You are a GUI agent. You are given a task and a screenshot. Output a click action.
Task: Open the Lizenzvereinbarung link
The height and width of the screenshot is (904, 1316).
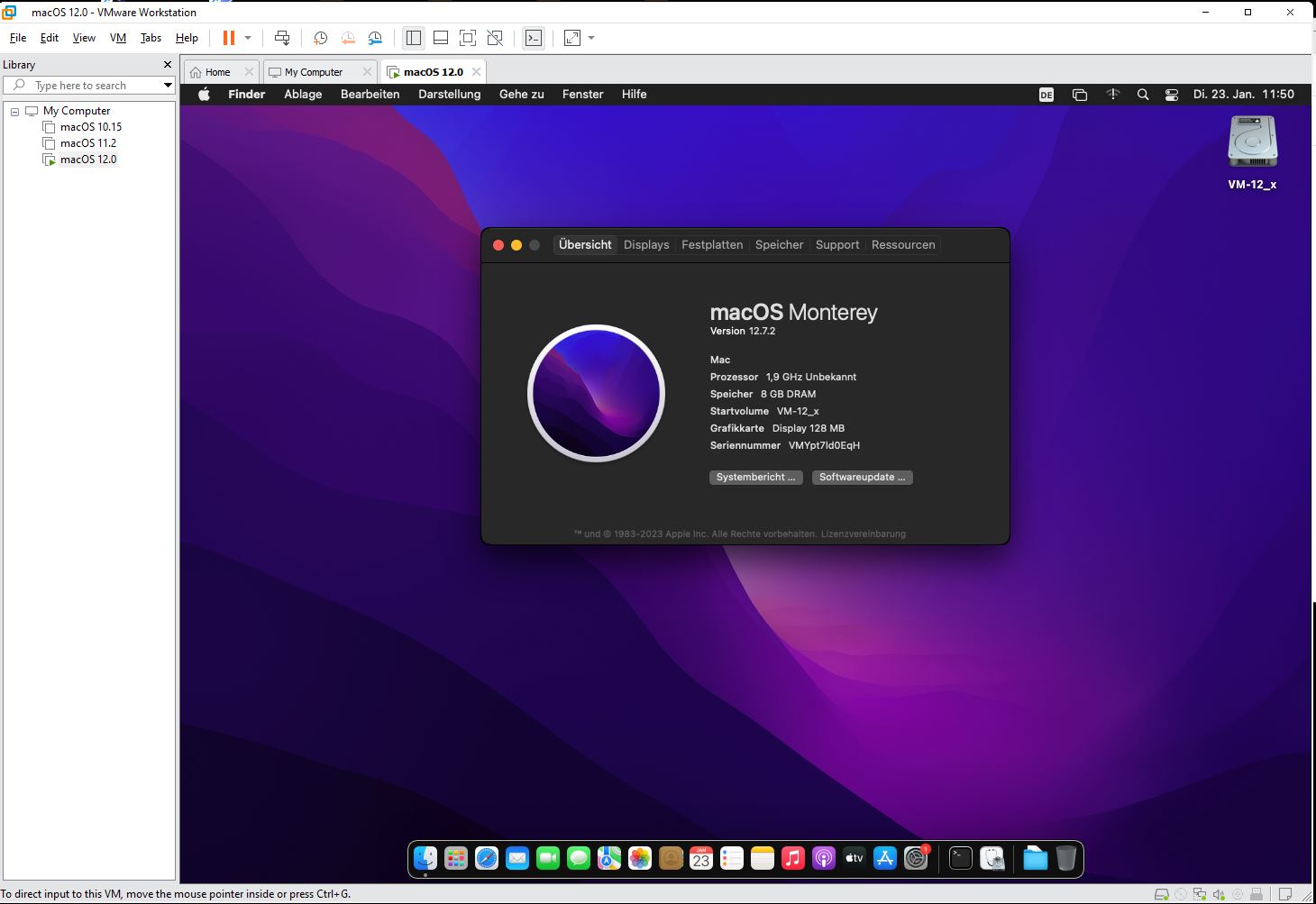pyautogui.click(x=864, y=534)
